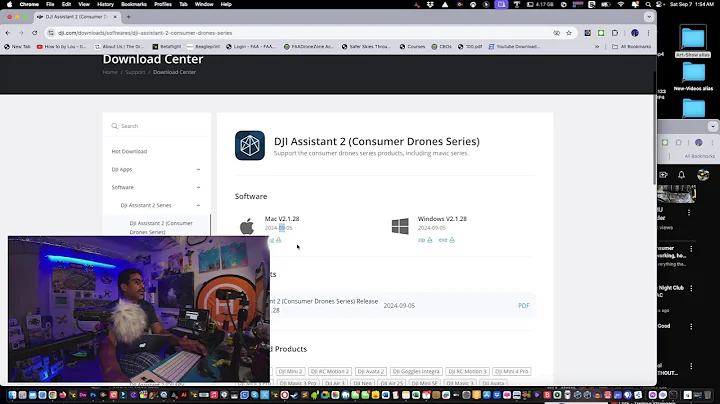The height and width of the screenshot is (404, 720).
Task: Open the All Bookmarks folder
Action: [631, 46]
